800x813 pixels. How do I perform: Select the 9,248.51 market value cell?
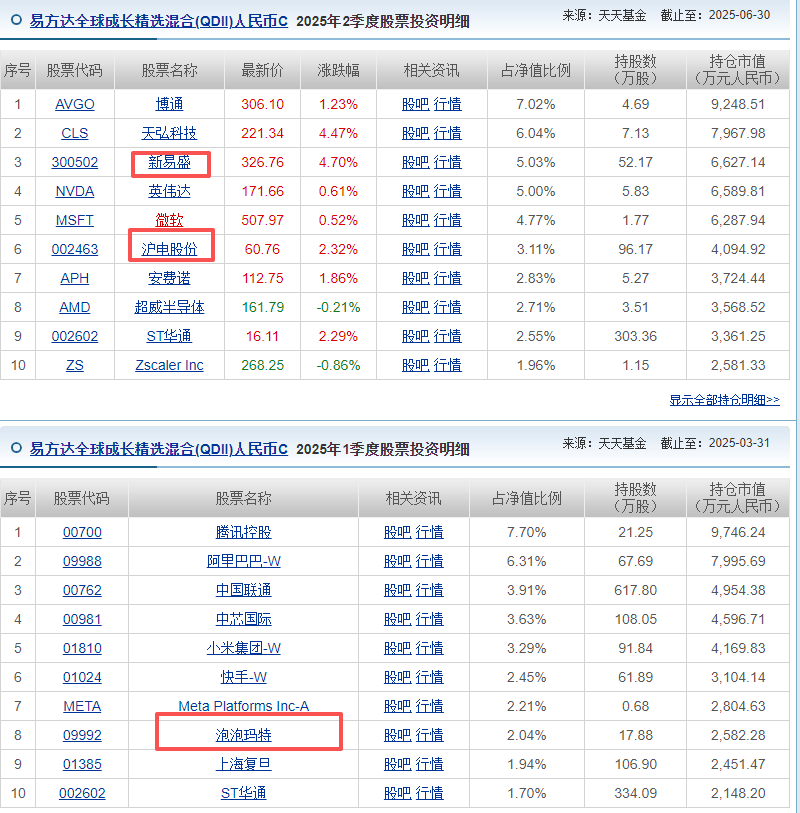point(738,104)
